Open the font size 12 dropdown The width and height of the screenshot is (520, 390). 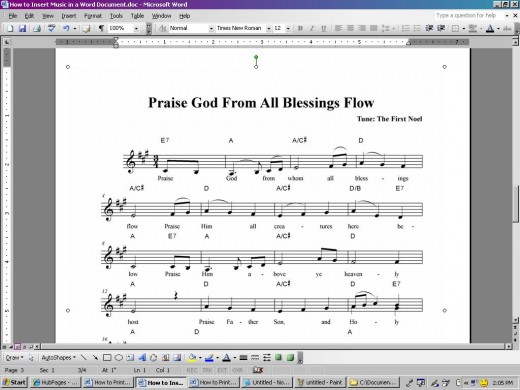(x=288, y=29)
